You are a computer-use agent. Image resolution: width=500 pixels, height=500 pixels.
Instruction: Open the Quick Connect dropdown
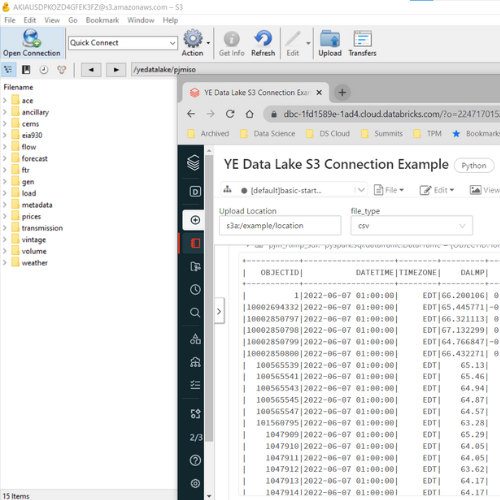tap(172, 43)
